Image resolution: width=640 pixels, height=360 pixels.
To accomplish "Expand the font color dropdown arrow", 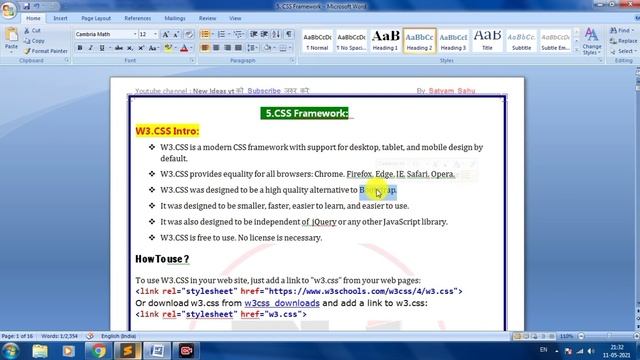I will pos(191,48).
